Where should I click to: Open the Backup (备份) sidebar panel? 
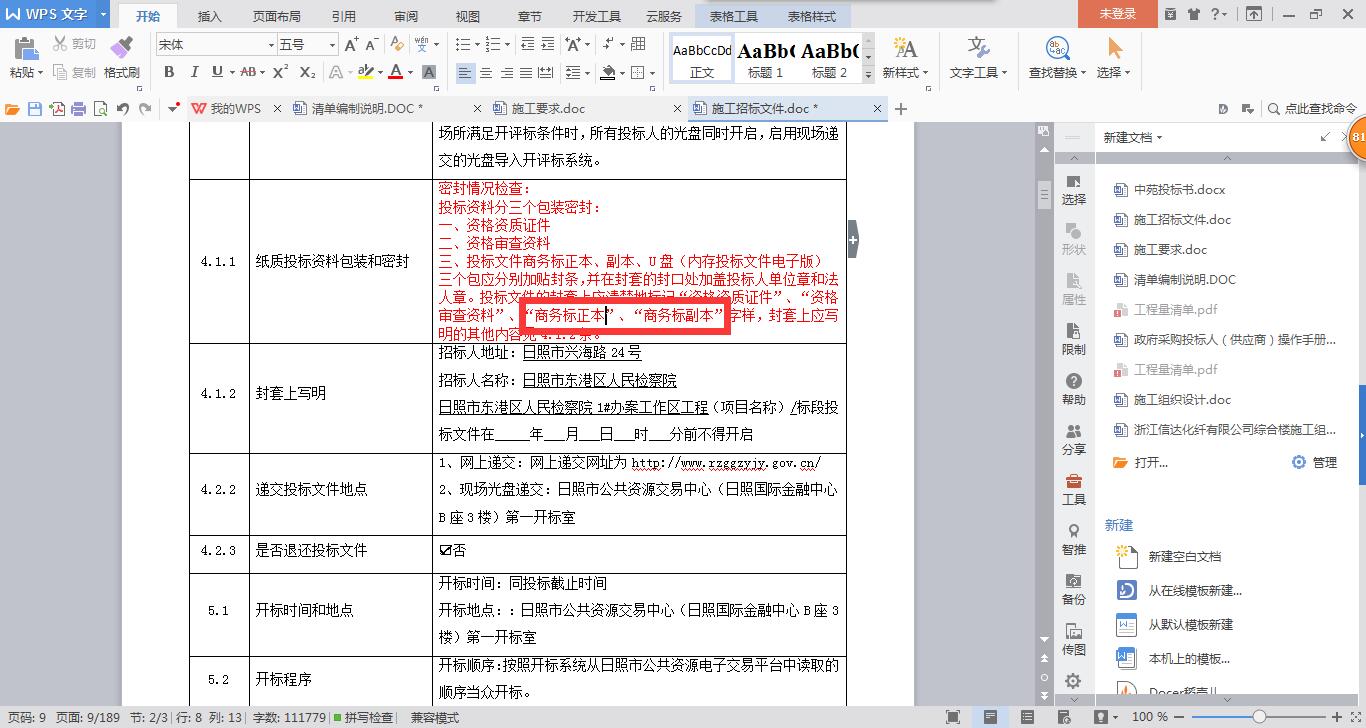coord(1073,588)
